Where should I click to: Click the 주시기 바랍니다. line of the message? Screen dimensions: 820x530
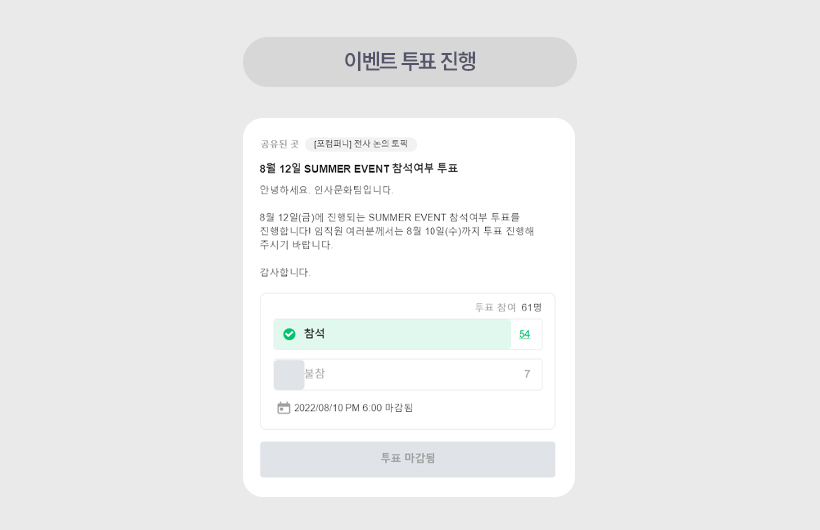[296, 245]
